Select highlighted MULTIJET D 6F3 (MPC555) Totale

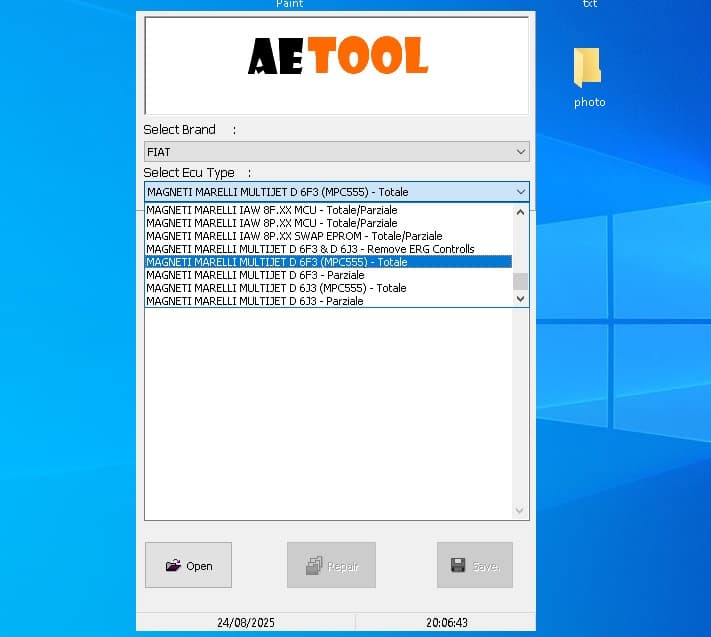click(328, 262)
